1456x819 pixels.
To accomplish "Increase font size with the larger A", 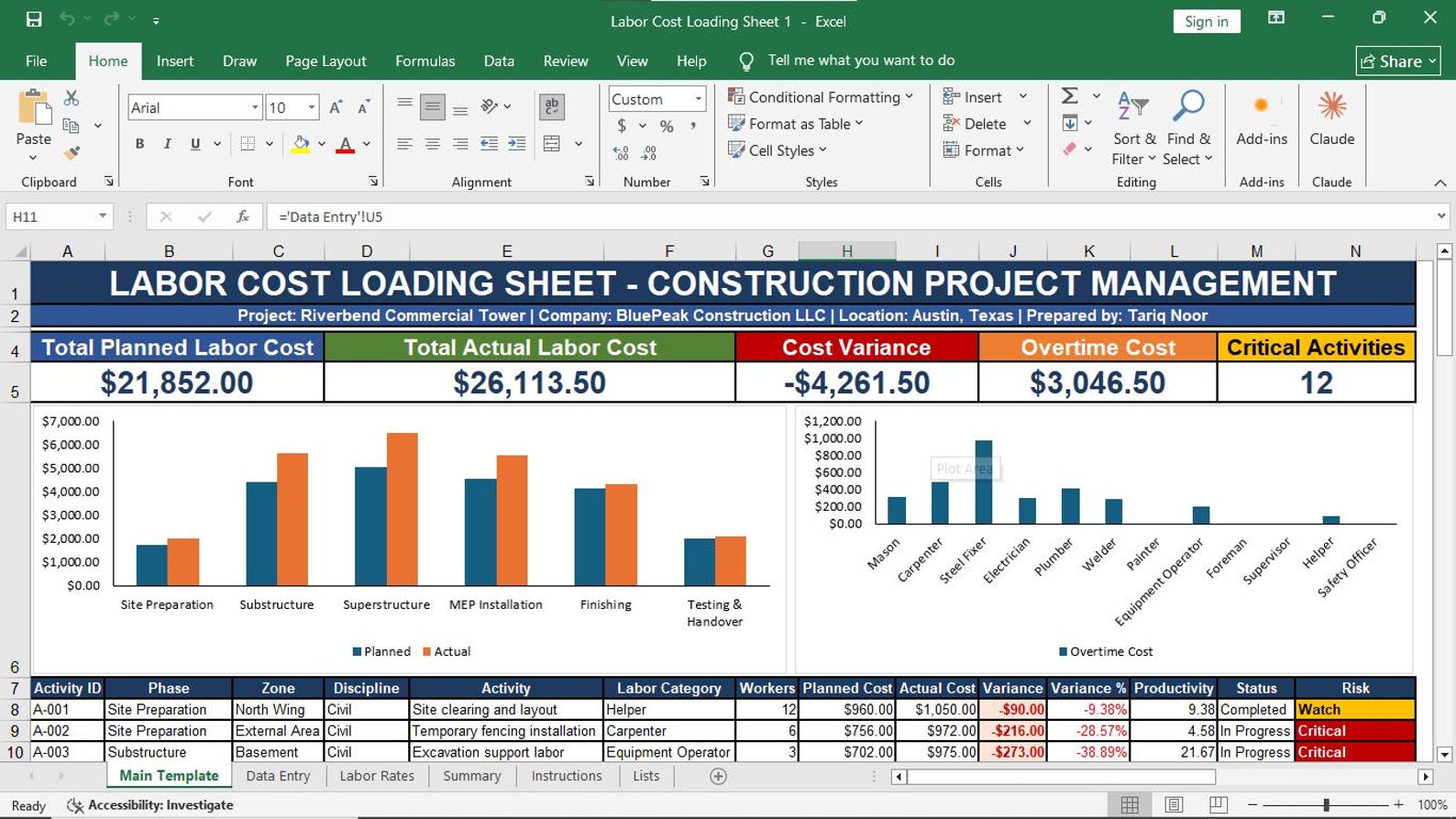I will (x=336, y=107).
